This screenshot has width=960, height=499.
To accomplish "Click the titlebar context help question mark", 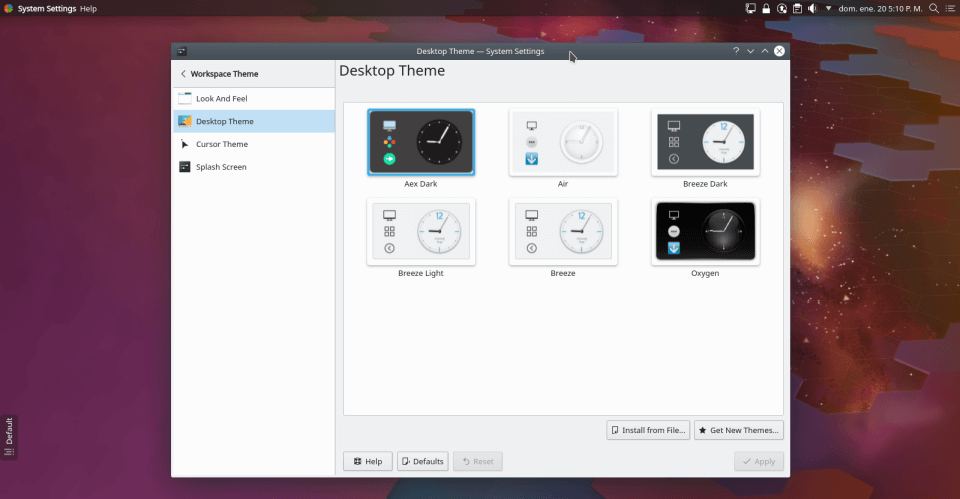I will click(736, 51).
